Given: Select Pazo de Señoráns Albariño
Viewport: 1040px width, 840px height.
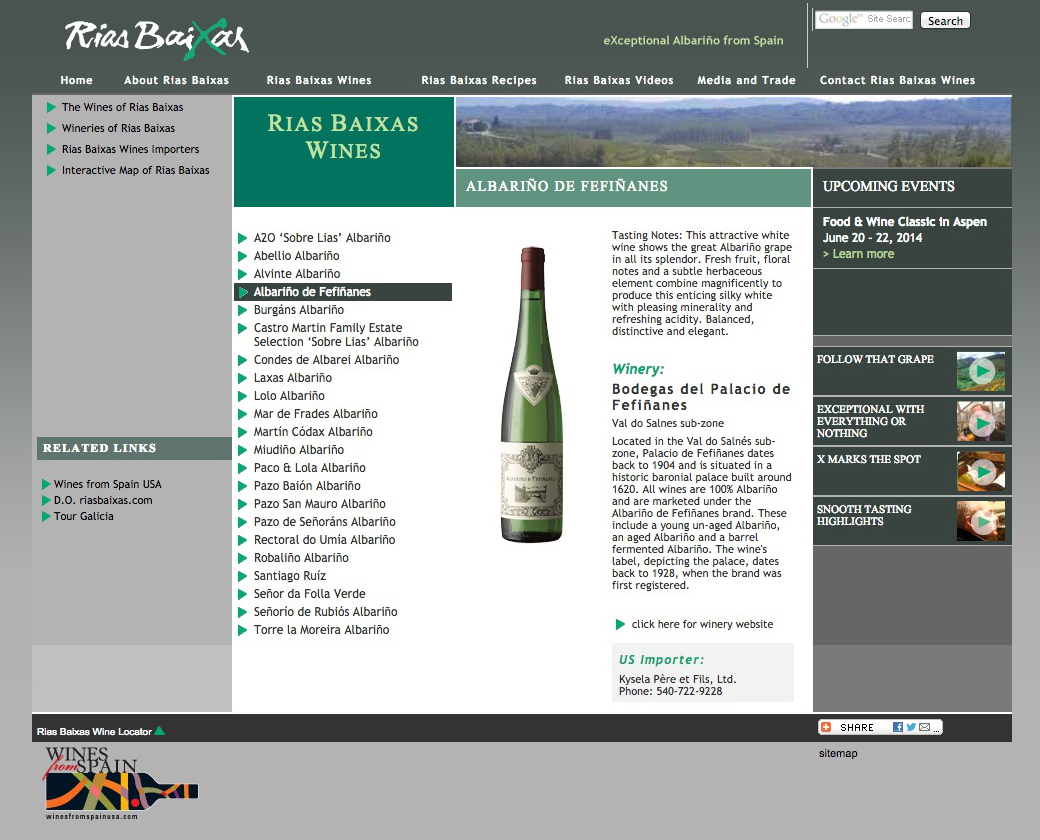Looking at the screenshot, I should pyautogui.click(x=324, y=522).
